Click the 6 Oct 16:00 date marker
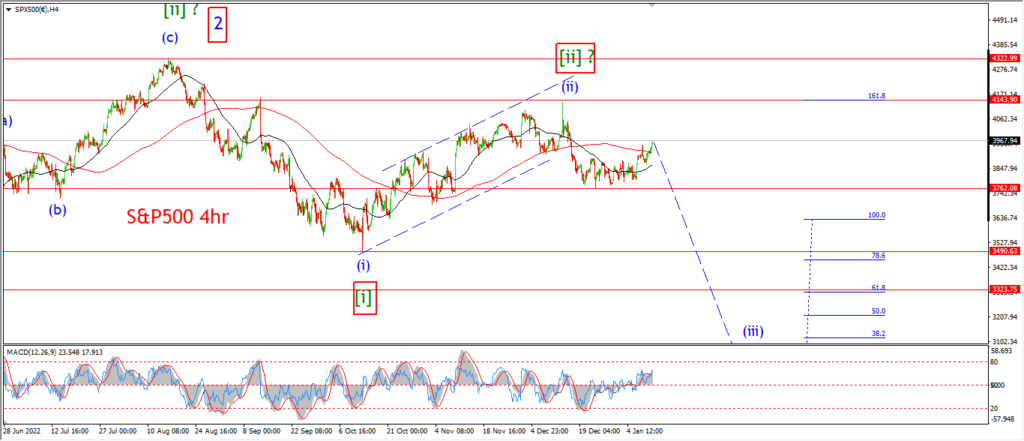 [x=358, y=432]
